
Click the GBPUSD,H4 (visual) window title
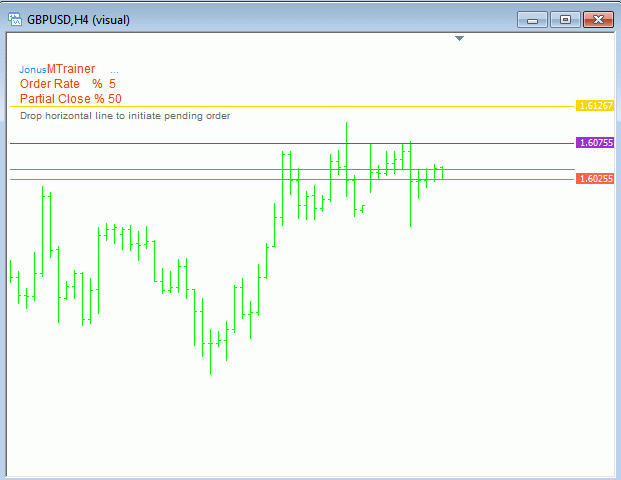point(78,20)
